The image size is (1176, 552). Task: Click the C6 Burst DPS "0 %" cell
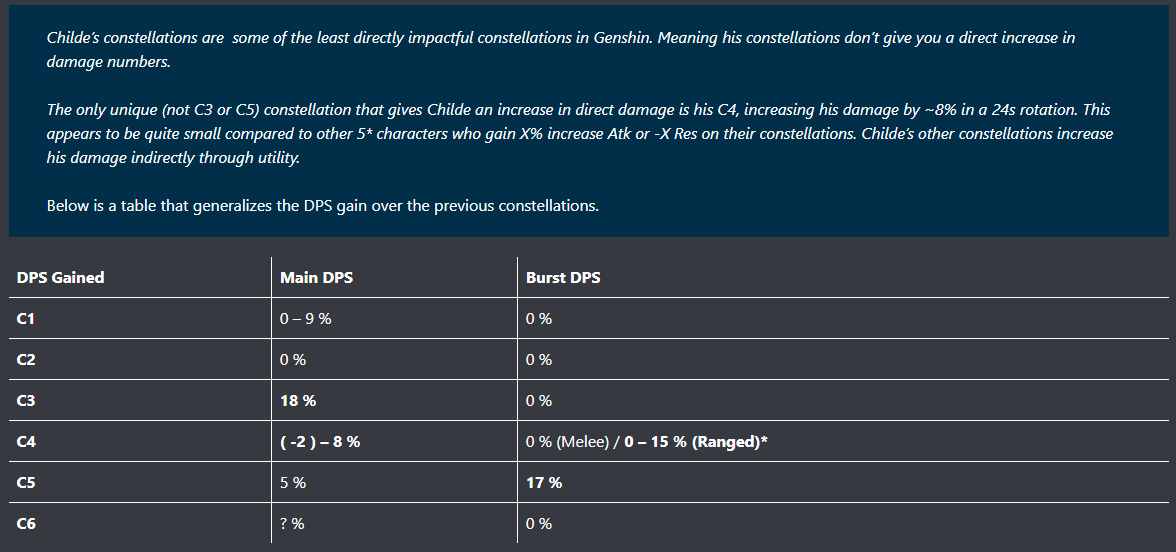pos(539,523)
